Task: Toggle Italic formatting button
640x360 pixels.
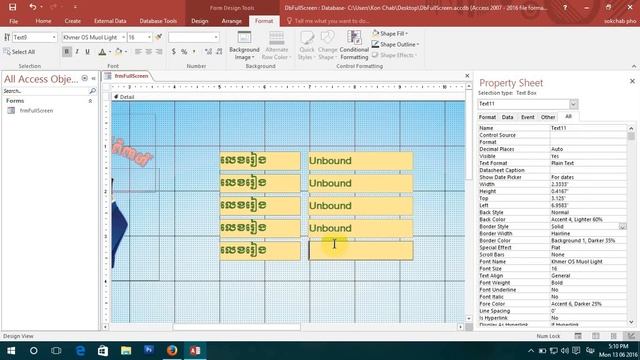Action: click(x=77, y=52)
